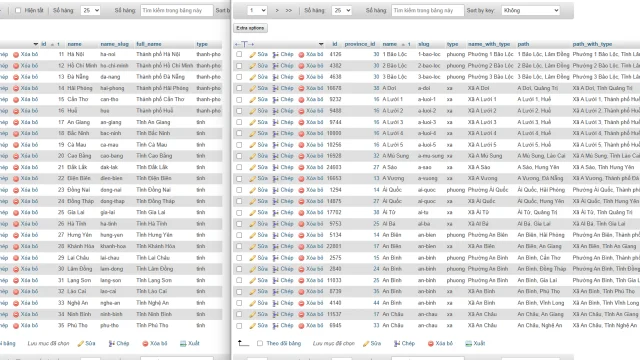
Task: Tick checkbox for id 1294 Ái Quốc row
Action: (239, 190)
